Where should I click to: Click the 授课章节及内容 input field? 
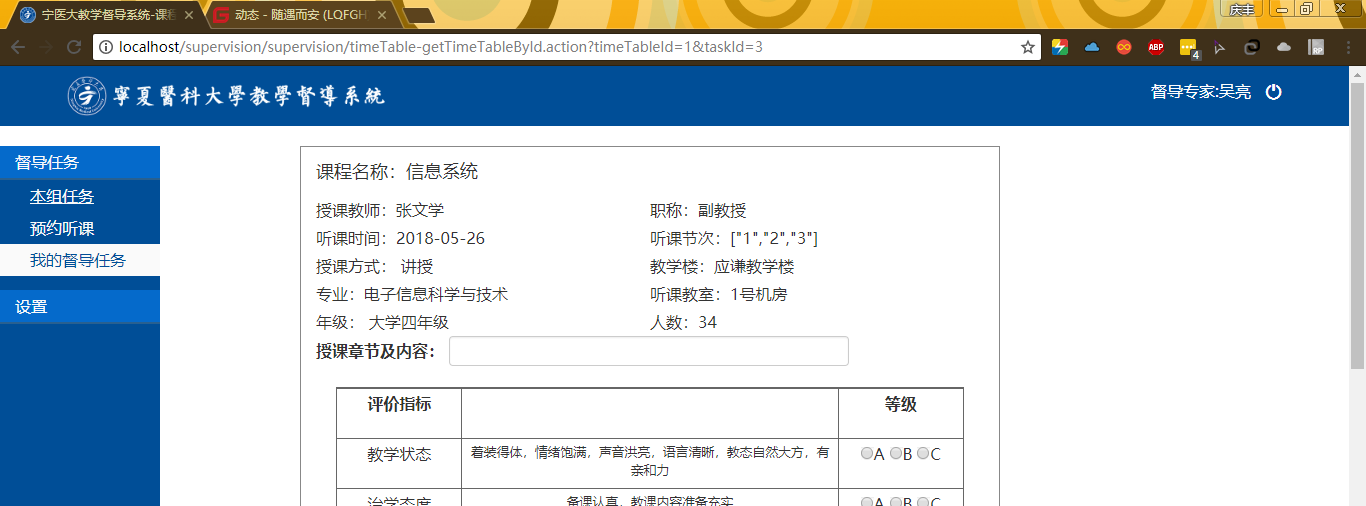649,351
